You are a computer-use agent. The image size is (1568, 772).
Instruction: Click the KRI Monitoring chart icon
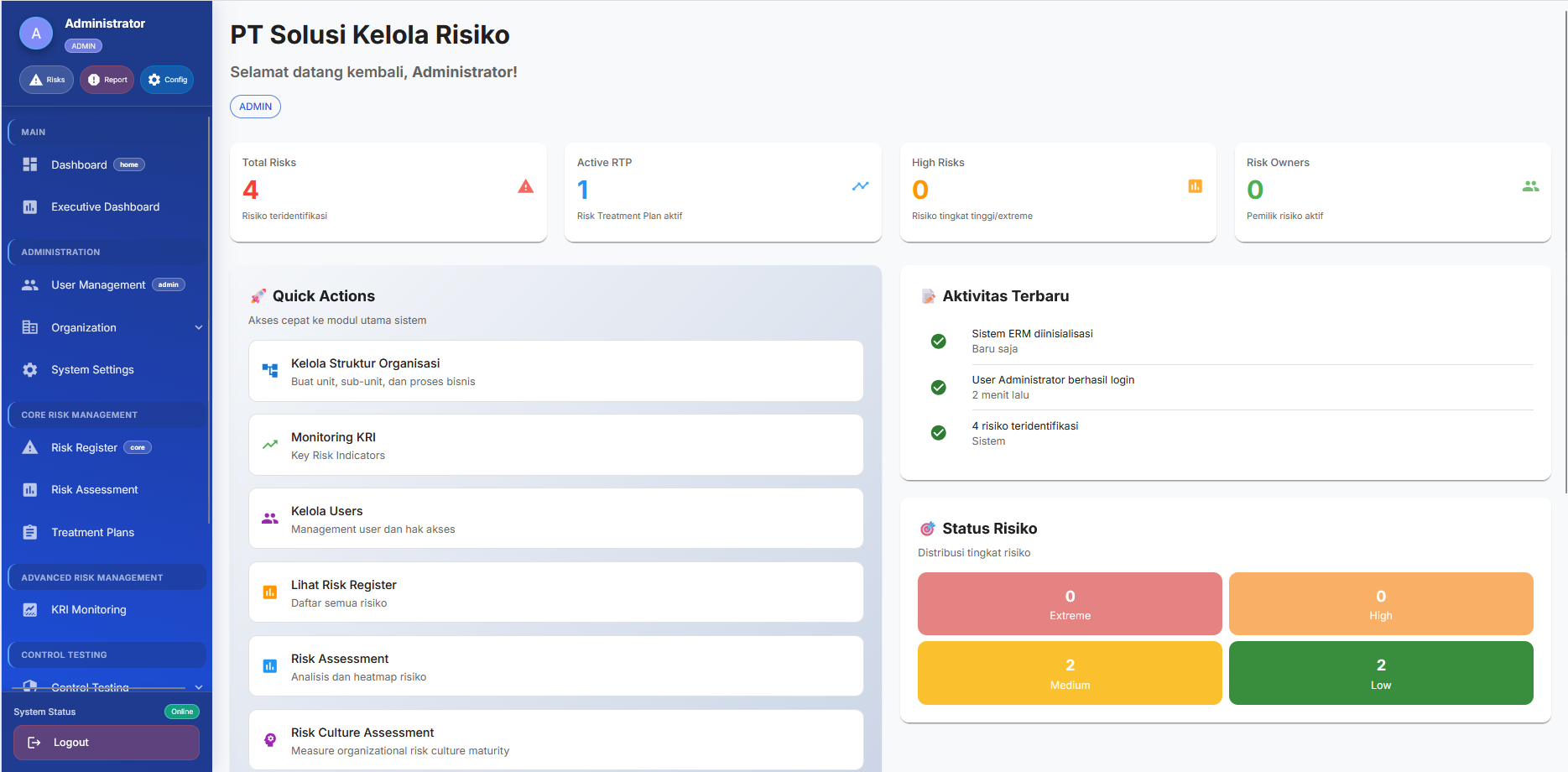tap(30, 610)
